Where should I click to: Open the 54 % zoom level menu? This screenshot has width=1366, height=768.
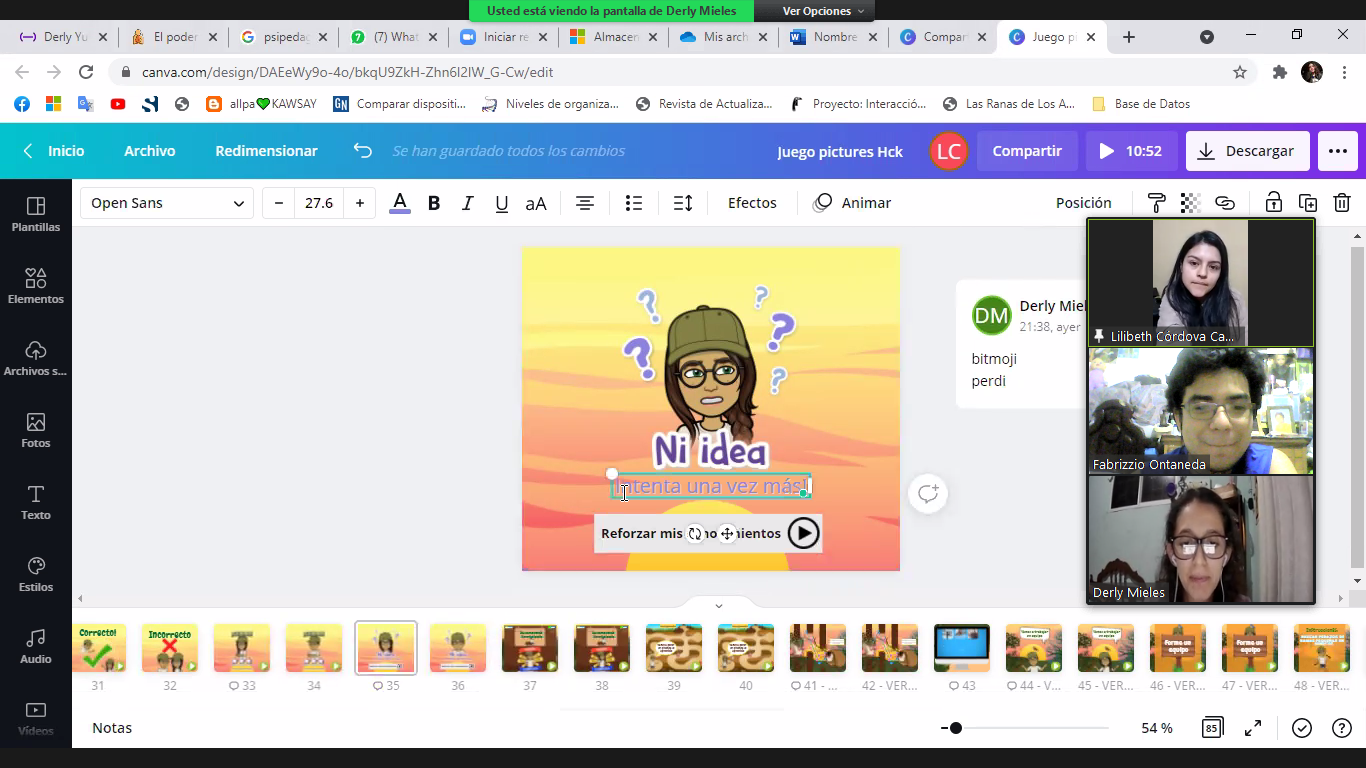1157,728
